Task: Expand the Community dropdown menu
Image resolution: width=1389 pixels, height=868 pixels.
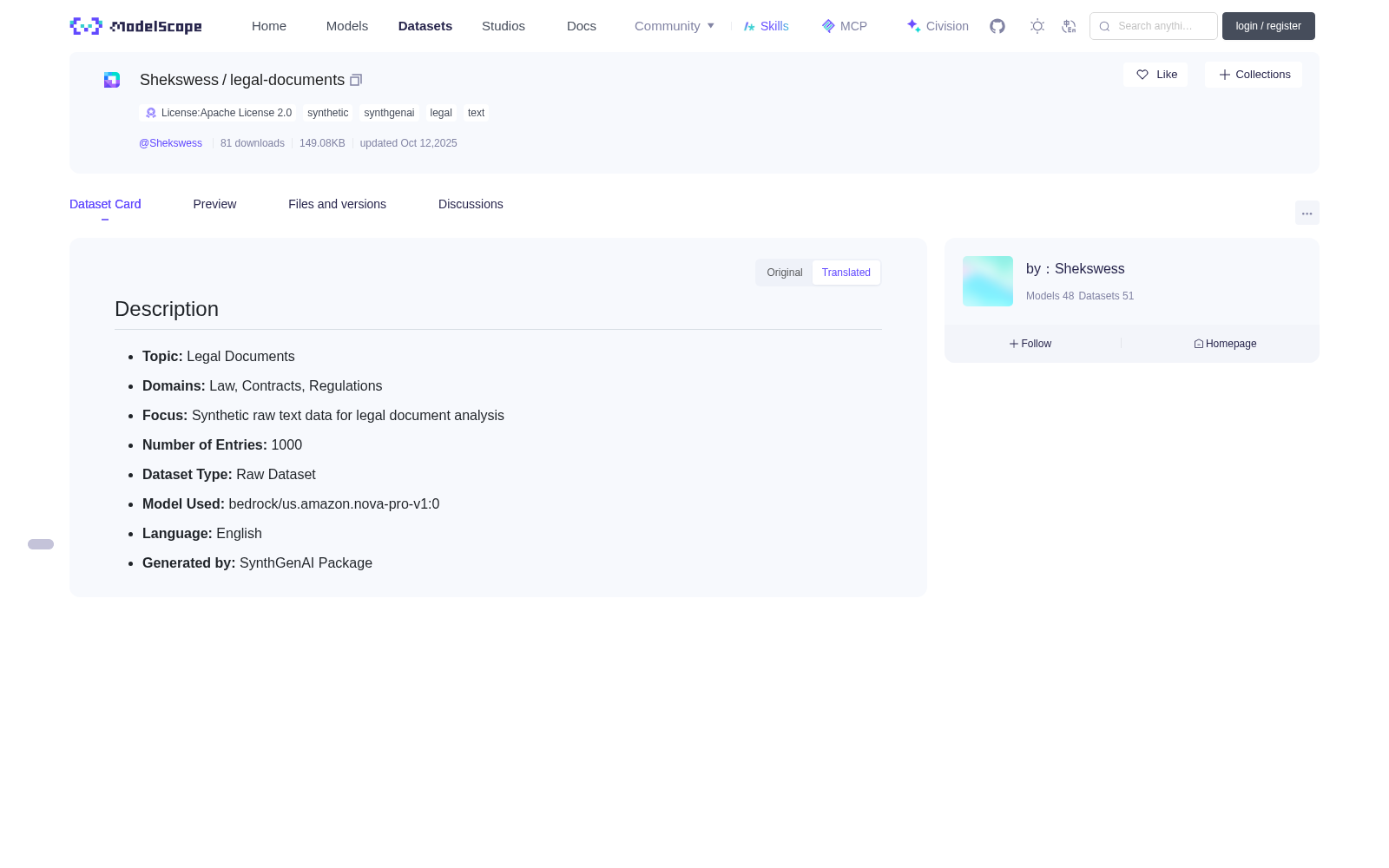Action: tap(675, 26)
